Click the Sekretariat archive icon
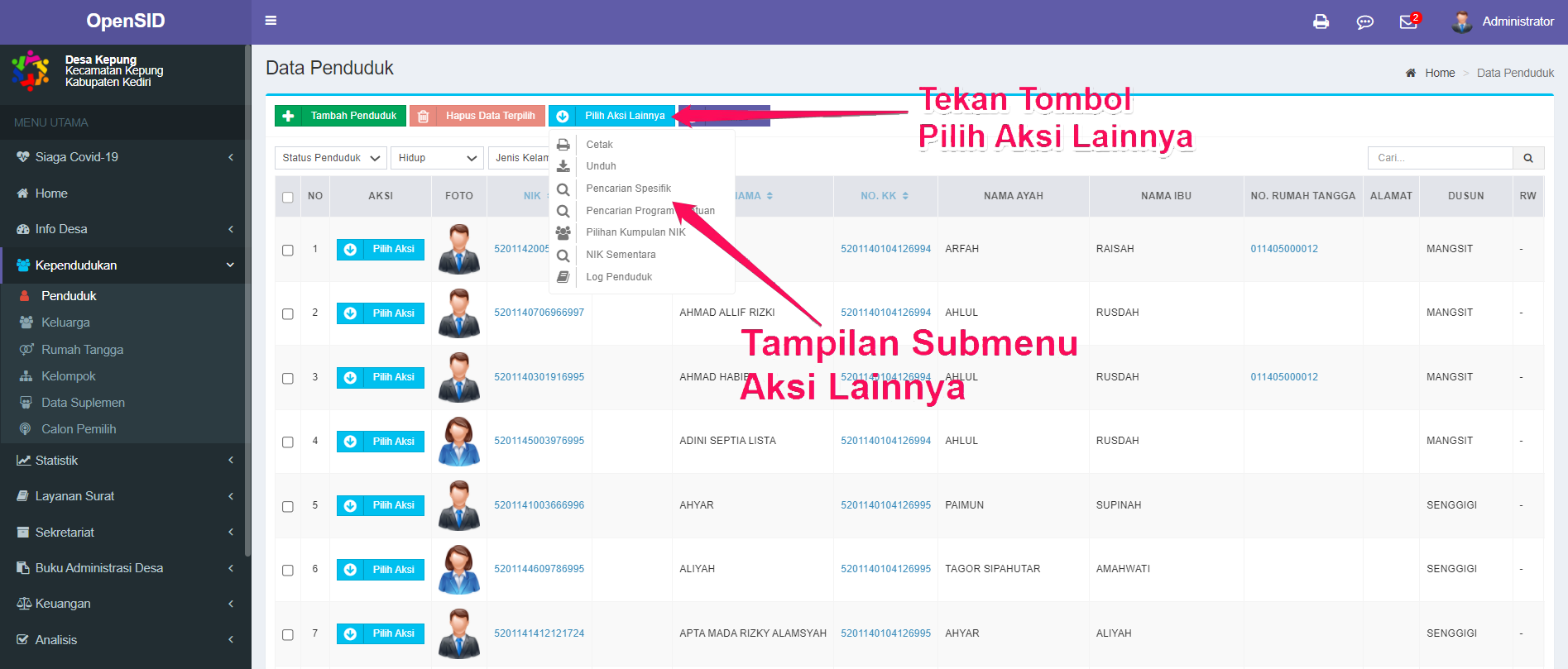The image size is (1568, 669). click(x=23, y=533)
